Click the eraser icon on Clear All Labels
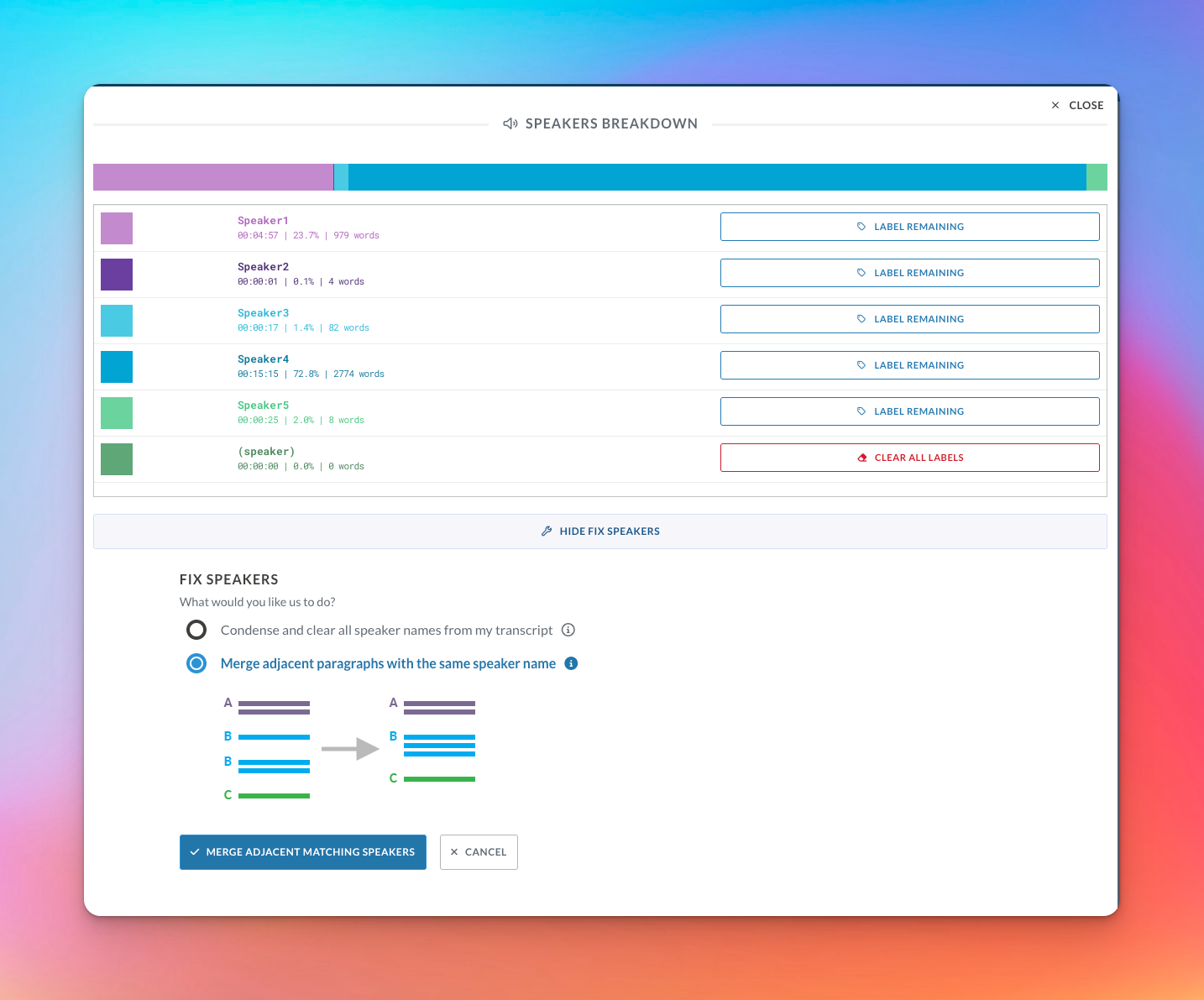Screen dimensions: 1204x1000 [x=862, y=458]
